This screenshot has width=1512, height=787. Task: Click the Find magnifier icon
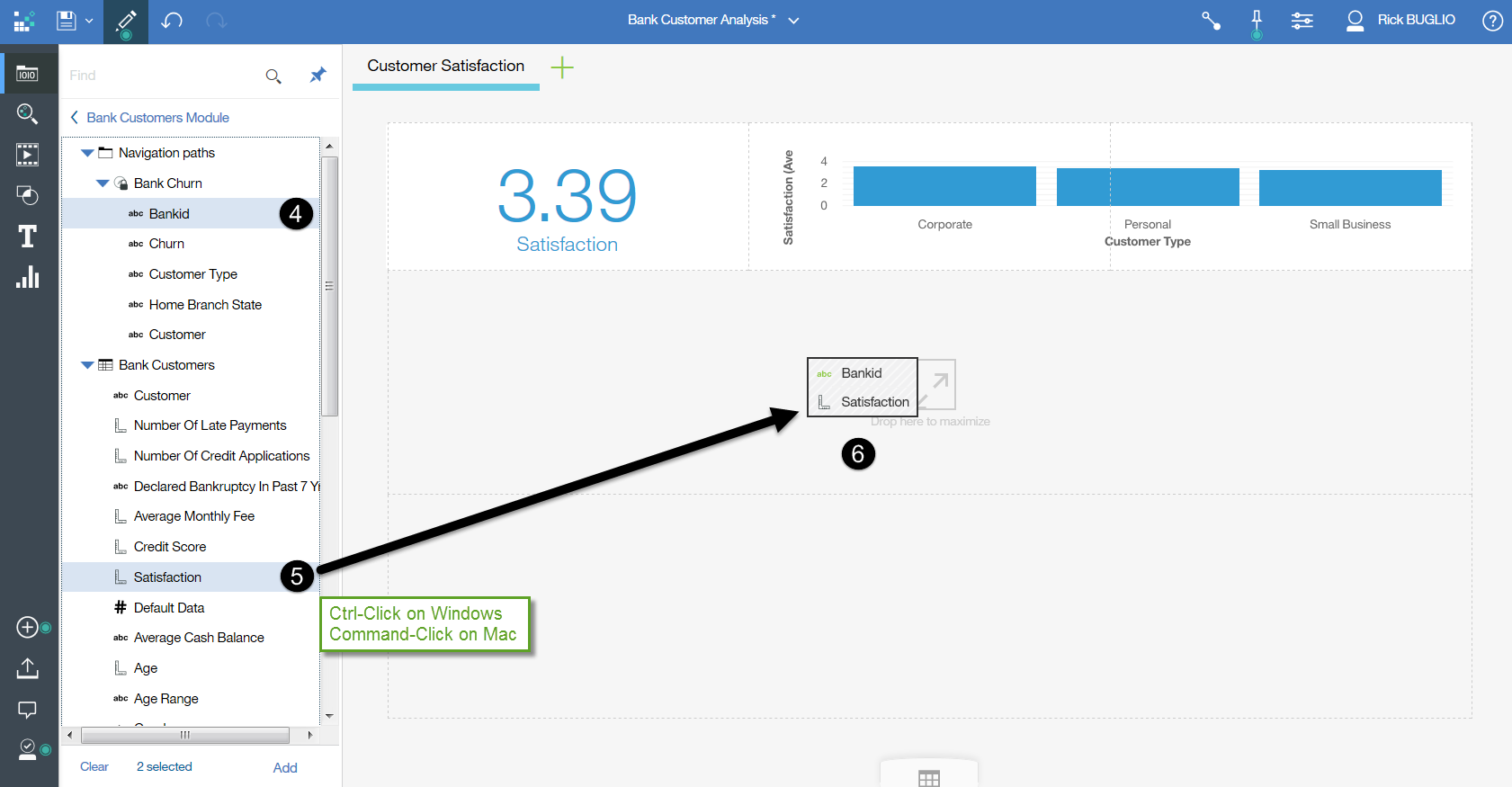[273, 76]
